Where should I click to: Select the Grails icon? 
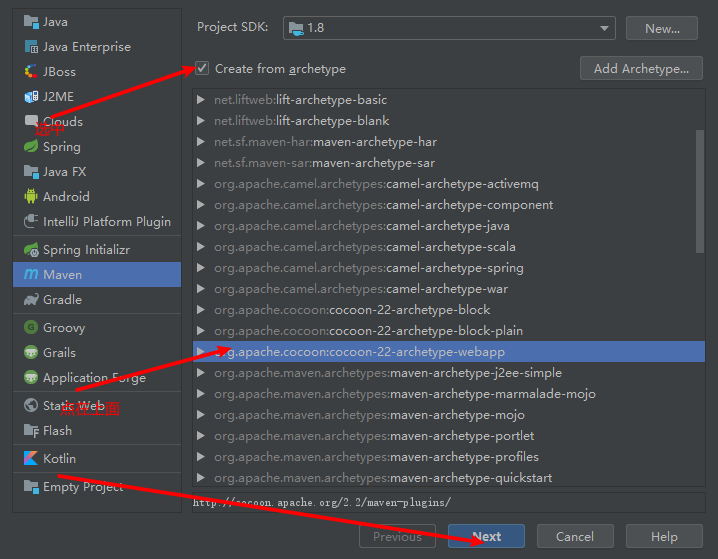31,352
